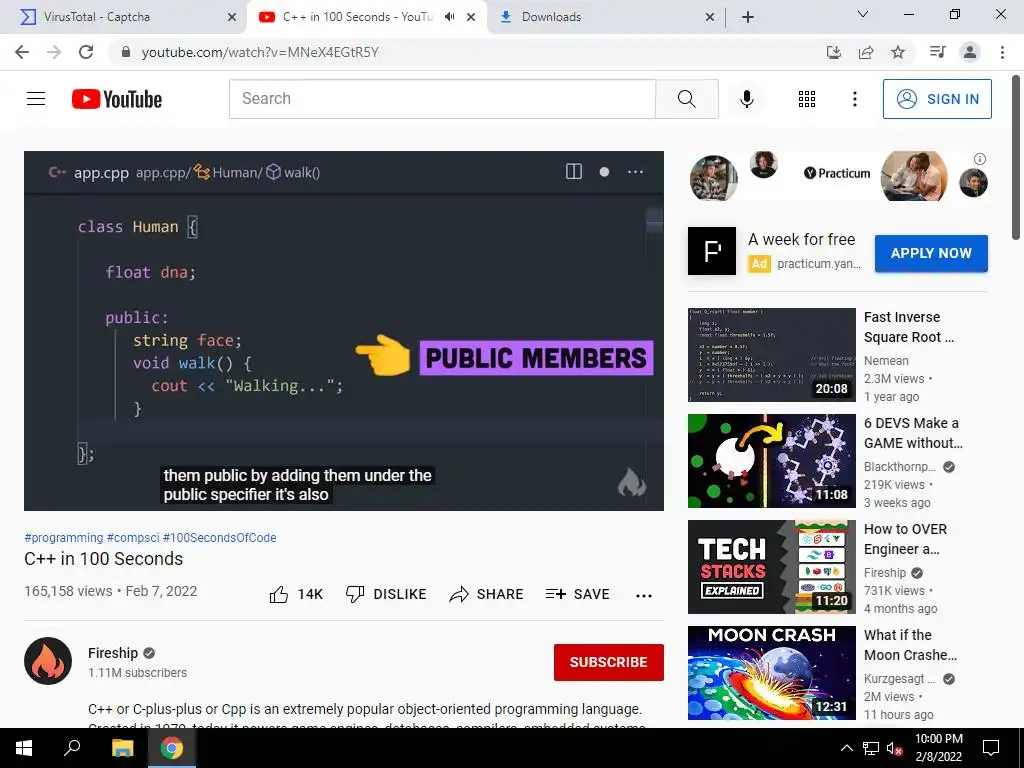The image size is (1024, 768).
Task: Open 6 DEVS Make a GAME thumbnail
Action: coord(771,461)
